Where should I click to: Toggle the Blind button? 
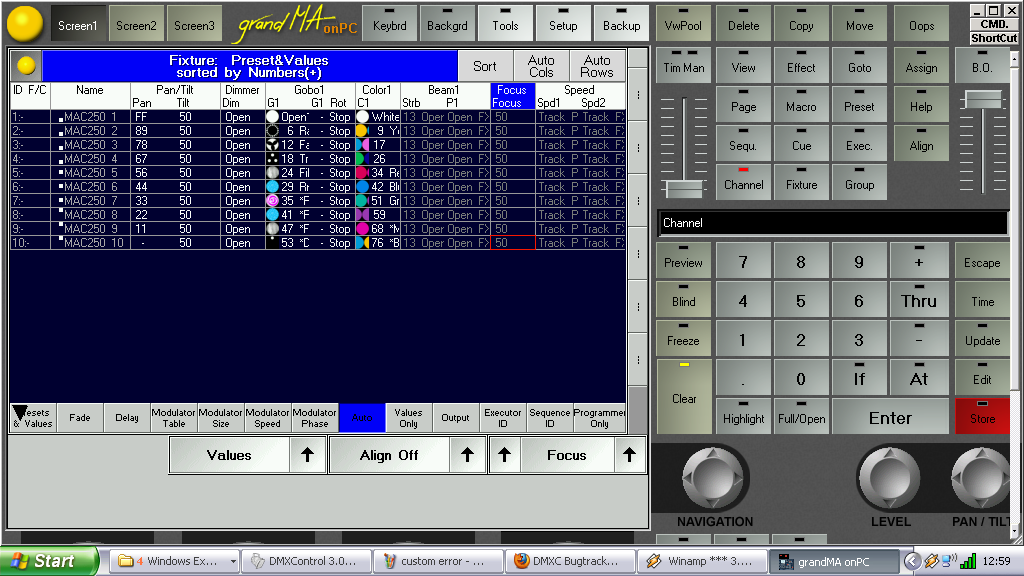click(684, 296)
